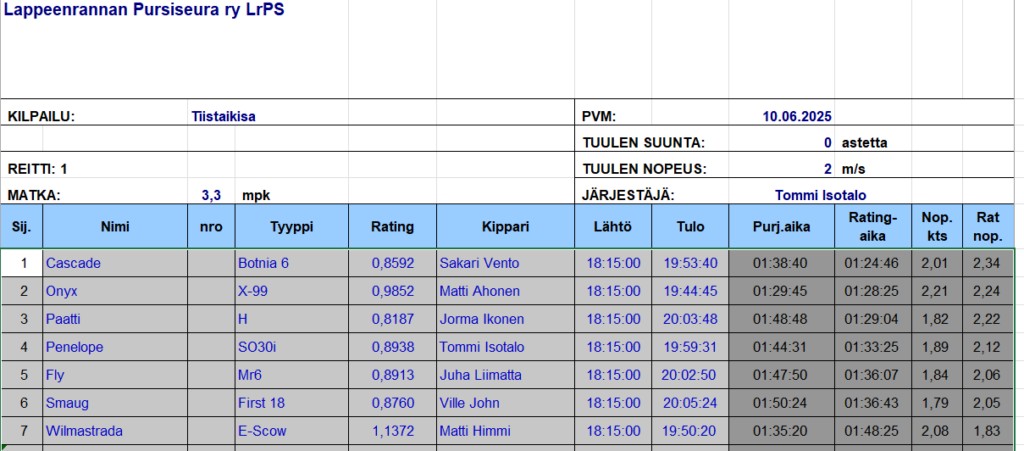Click the Rating column header
Viewport: 1024px width, 451px height.
(x=392, y=227)
